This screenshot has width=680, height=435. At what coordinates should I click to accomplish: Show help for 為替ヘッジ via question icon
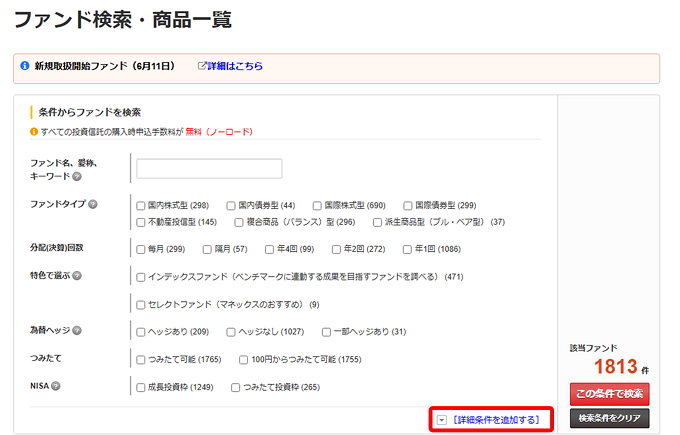point(77,331)
